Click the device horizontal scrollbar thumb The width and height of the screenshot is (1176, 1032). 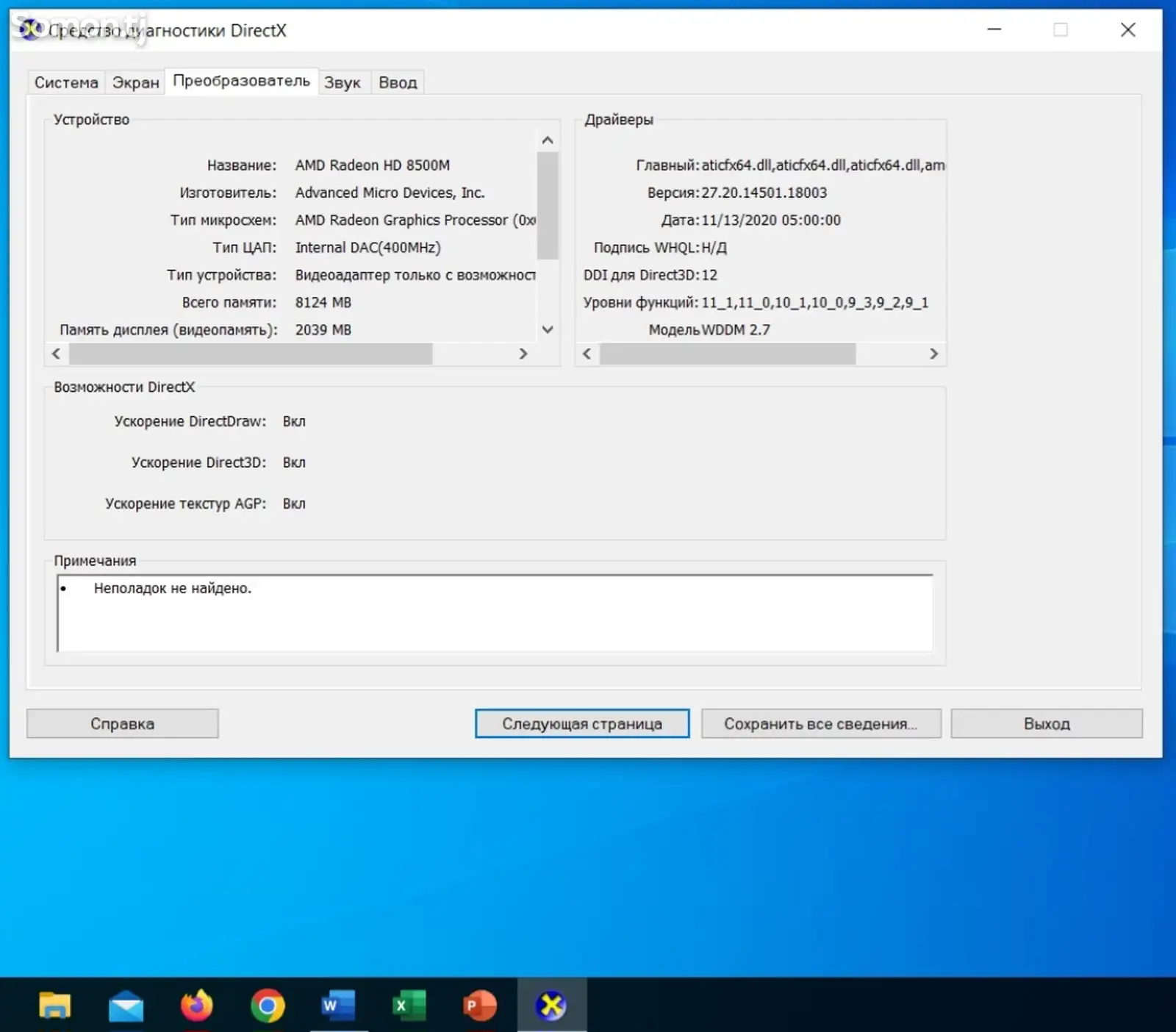coord(251,354)
